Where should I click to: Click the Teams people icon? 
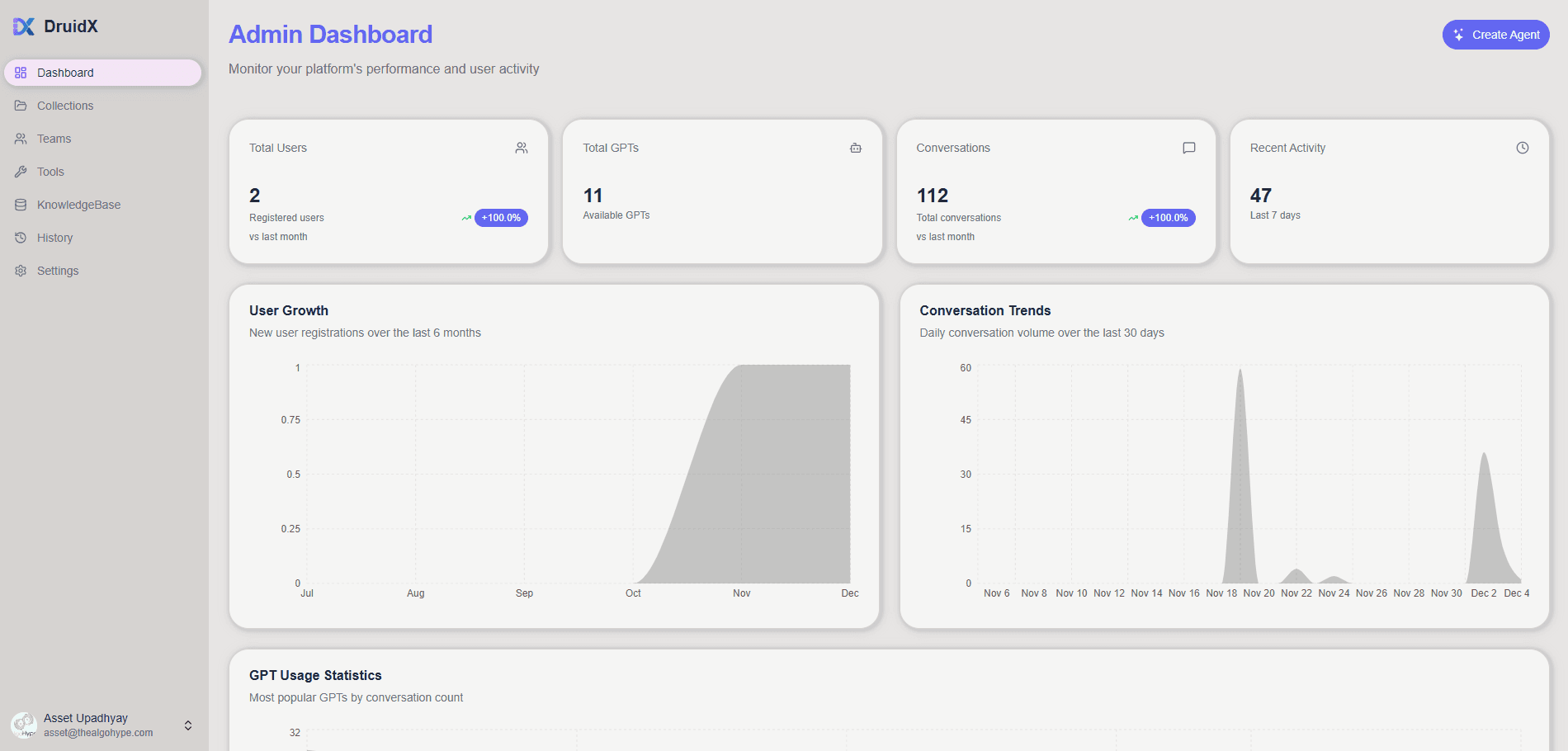(21, 139)
